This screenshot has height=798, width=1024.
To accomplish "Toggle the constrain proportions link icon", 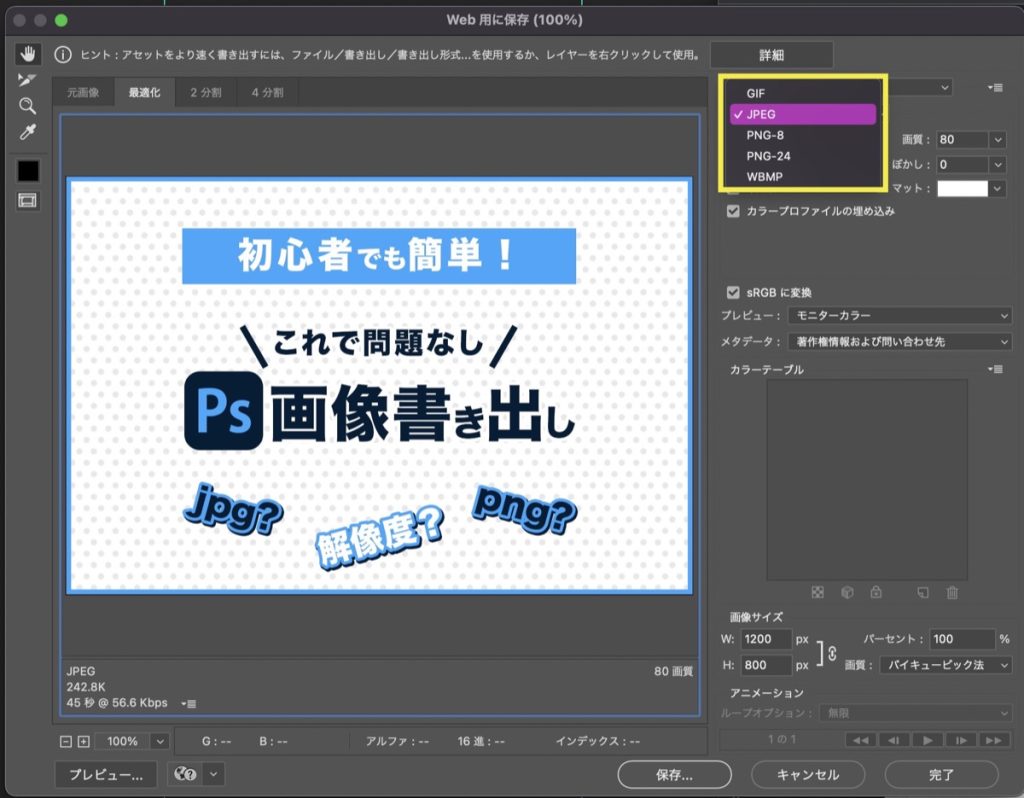I will pyautogui.click(x=832, y=652).
